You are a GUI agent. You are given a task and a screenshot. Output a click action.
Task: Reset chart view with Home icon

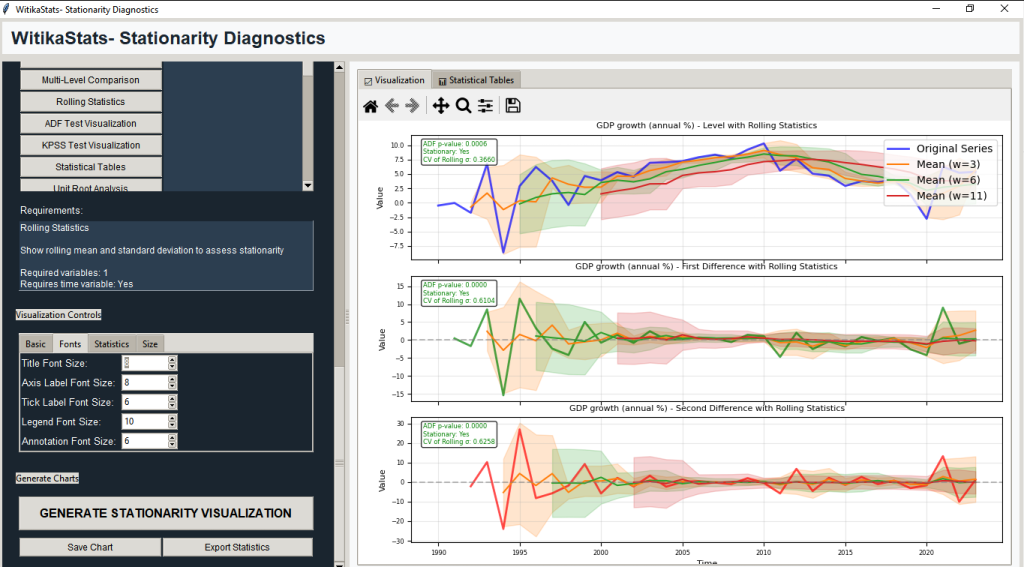pyautogui.click(x=370, y=106)
